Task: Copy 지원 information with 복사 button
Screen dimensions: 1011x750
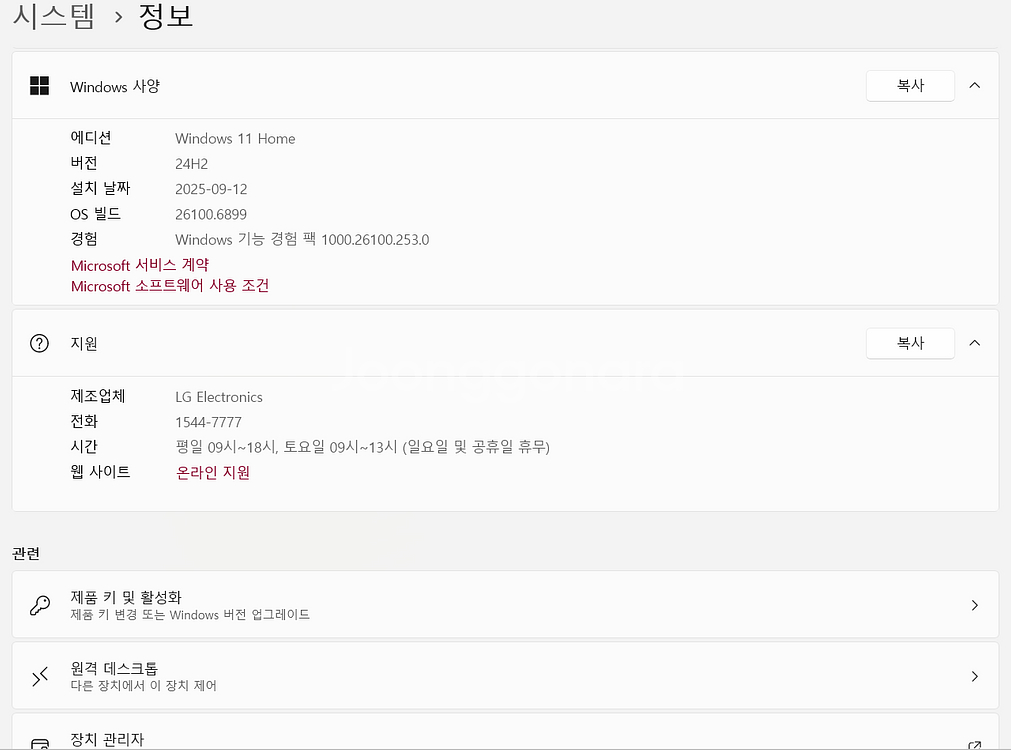Action: point(909,343)
